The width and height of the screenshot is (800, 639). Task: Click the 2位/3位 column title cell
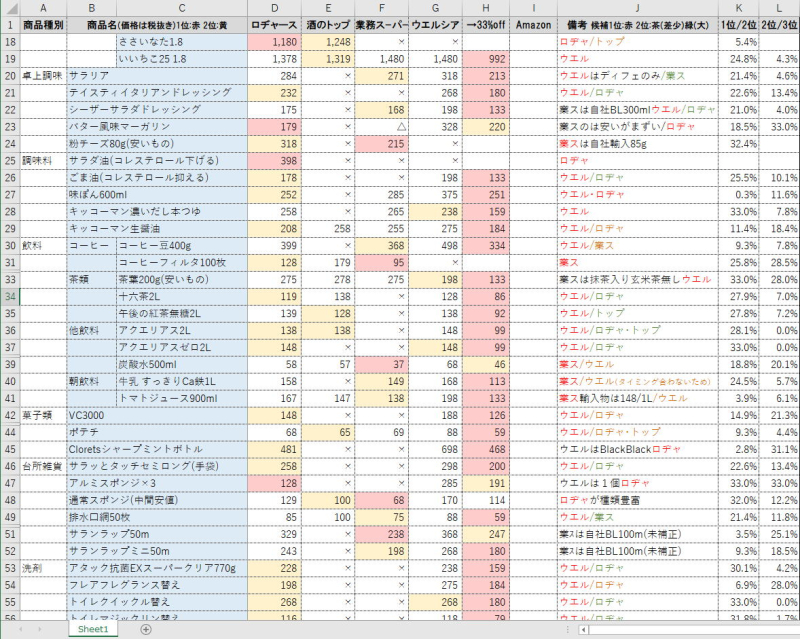point(779,25)
